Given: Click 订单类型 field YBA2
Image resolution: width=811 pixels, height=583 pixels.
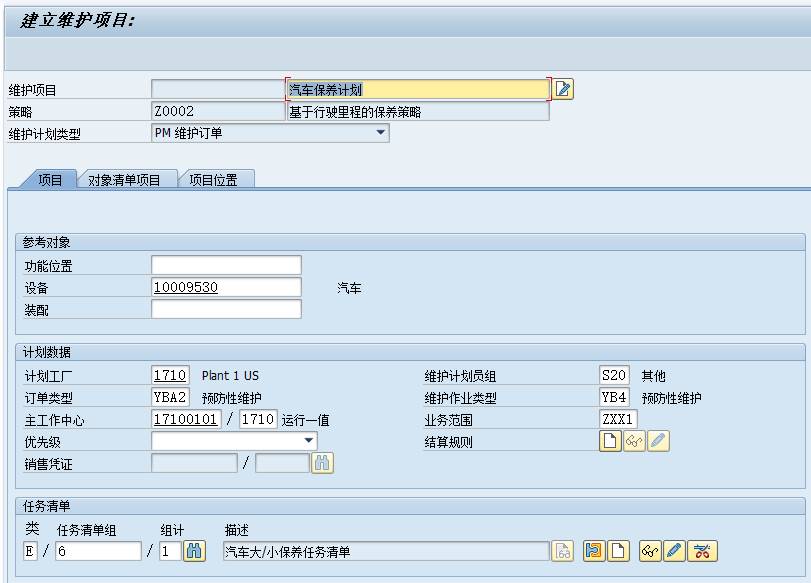Looking at the screenshot, I should tap(170, 397).
